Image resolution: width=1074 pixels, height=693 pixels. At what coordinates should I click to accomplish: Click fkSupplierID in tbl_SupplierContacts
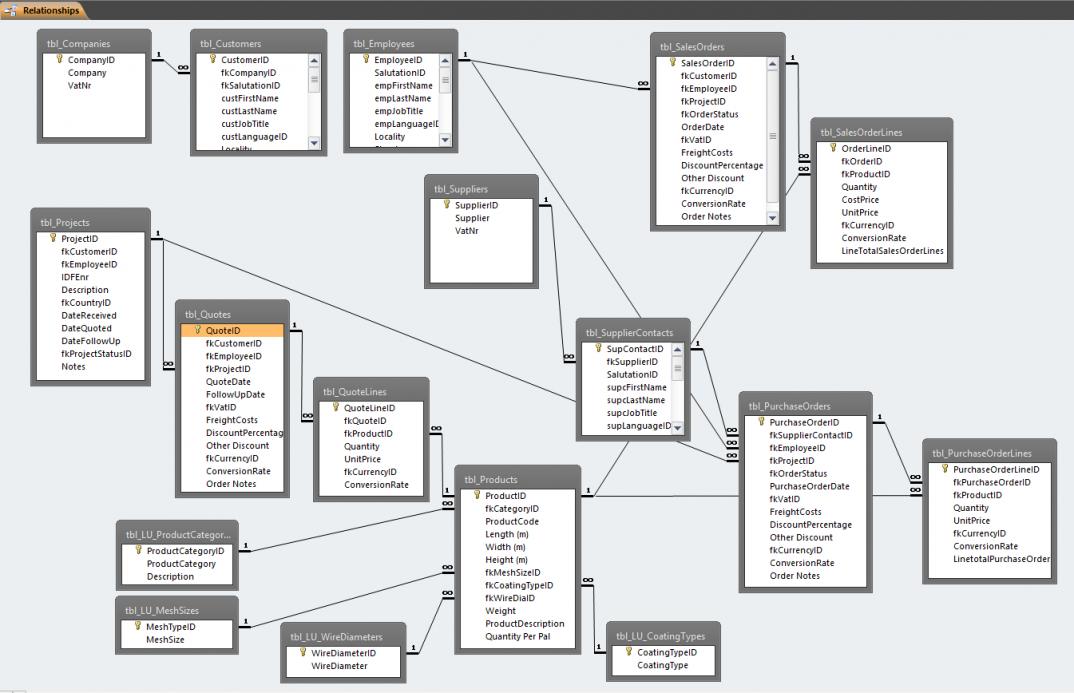632,362
